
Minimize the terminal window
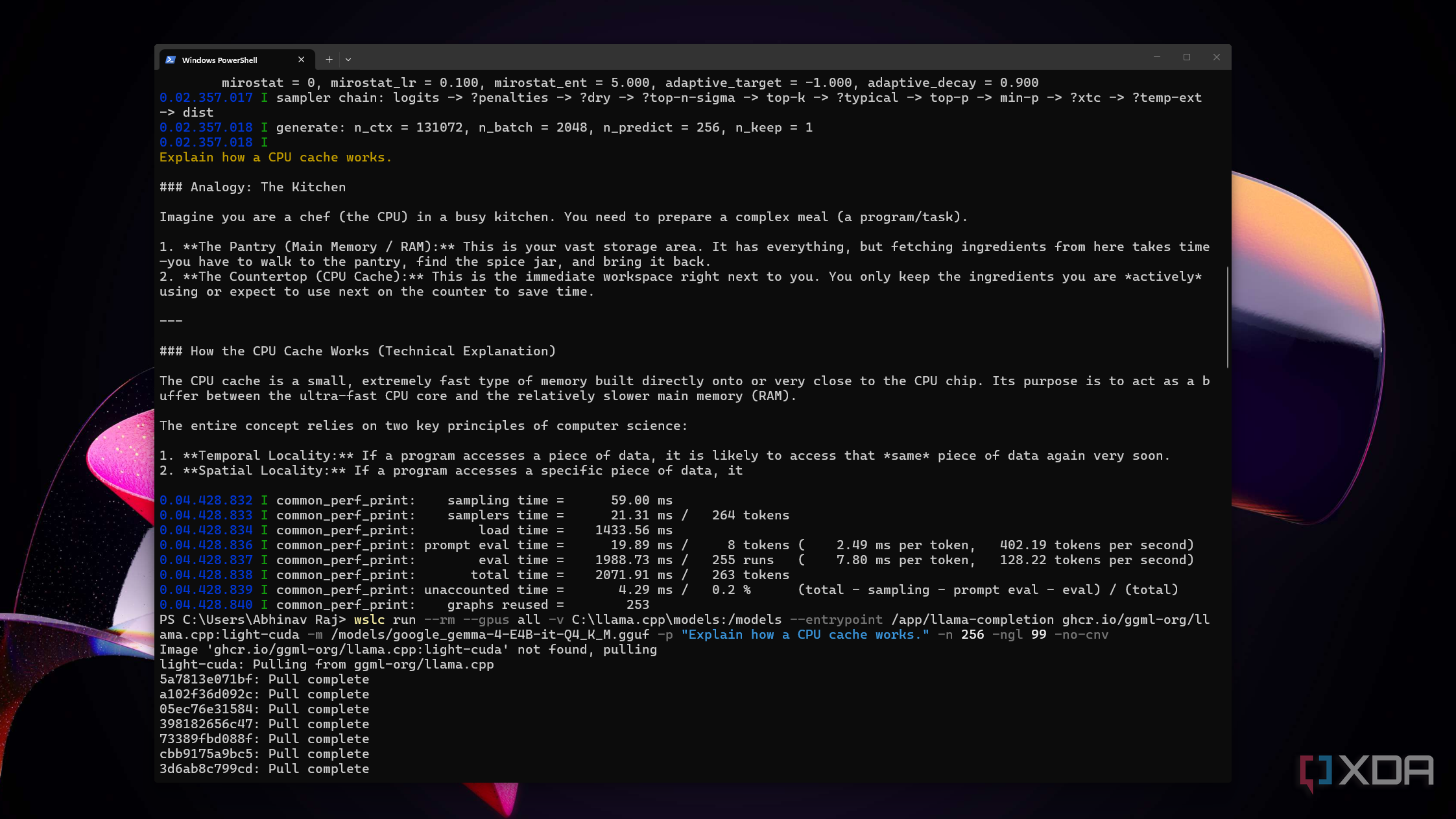point(1156,57)
